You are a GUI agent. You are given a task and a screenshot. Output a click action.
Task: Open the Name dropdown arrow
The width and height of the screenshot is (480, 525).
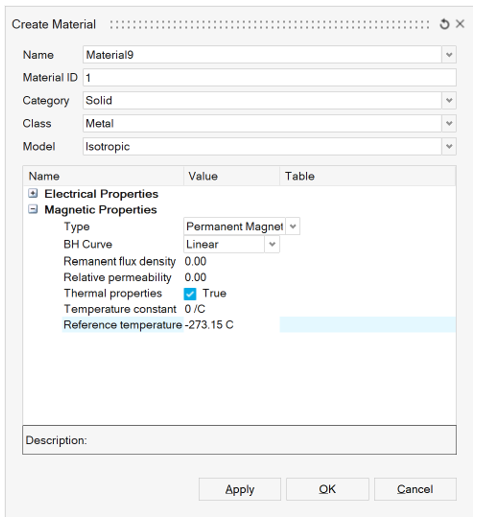pyautogui.click(x=449, y=55)
